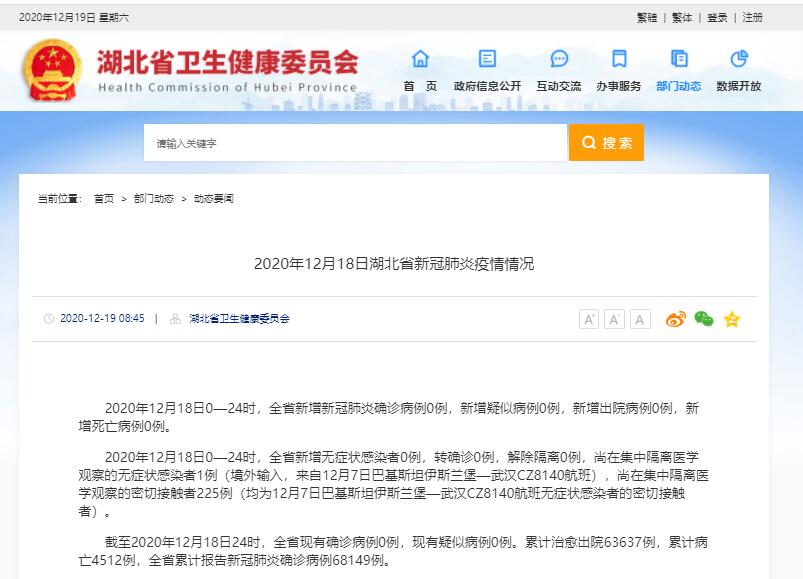Focus the keyword search input field
The image size is (803, 579).
355,143
